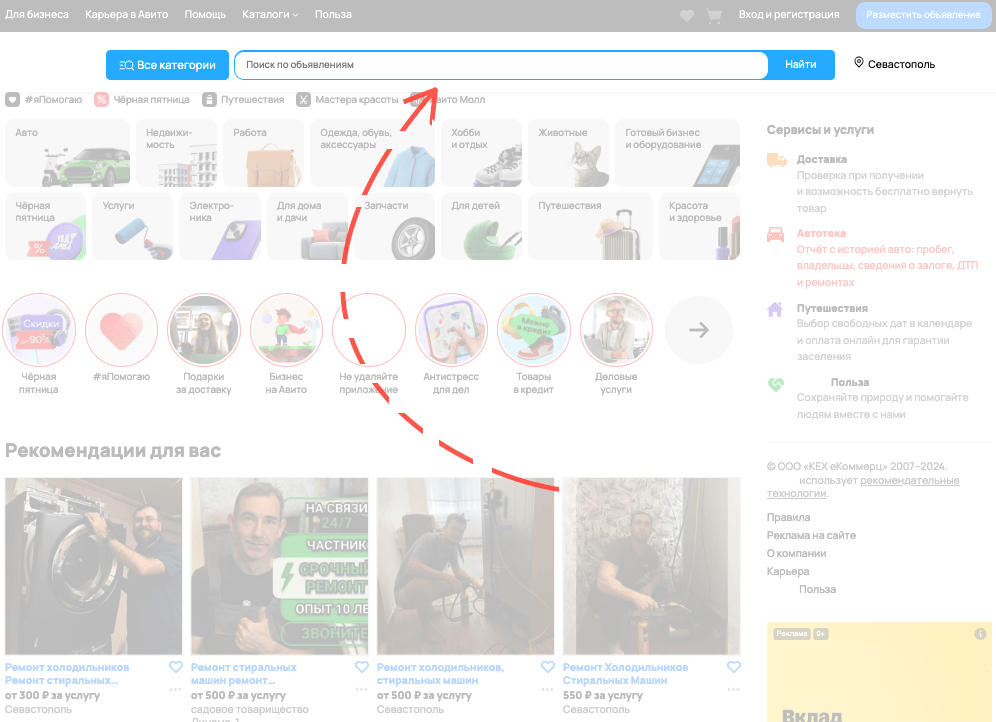Viewport: 996px width, 722px height.
Task: Click Автотека car icon in services
Action: click(x=776, y=234)
